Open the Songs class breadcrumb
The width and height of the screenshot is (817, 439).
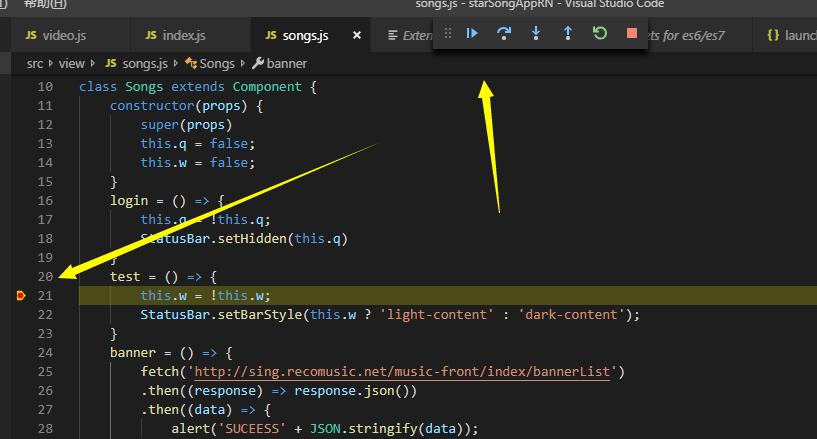coord(211,64)
